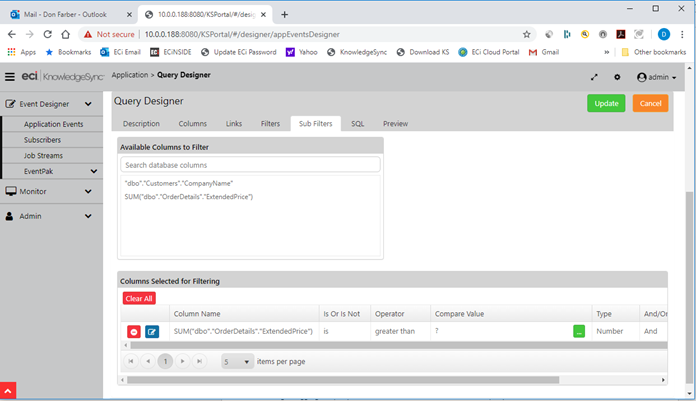Image resolution: width=696 pixels, height=401 pixels.
Task: Open the Chrome three-dot menu
Action: click(x=682, y=34)
